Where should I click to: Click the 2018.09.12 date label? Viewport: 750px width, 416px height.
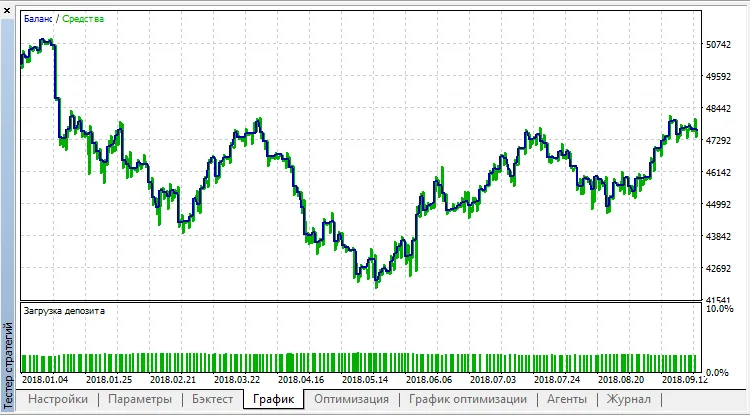tap(685, 380)
